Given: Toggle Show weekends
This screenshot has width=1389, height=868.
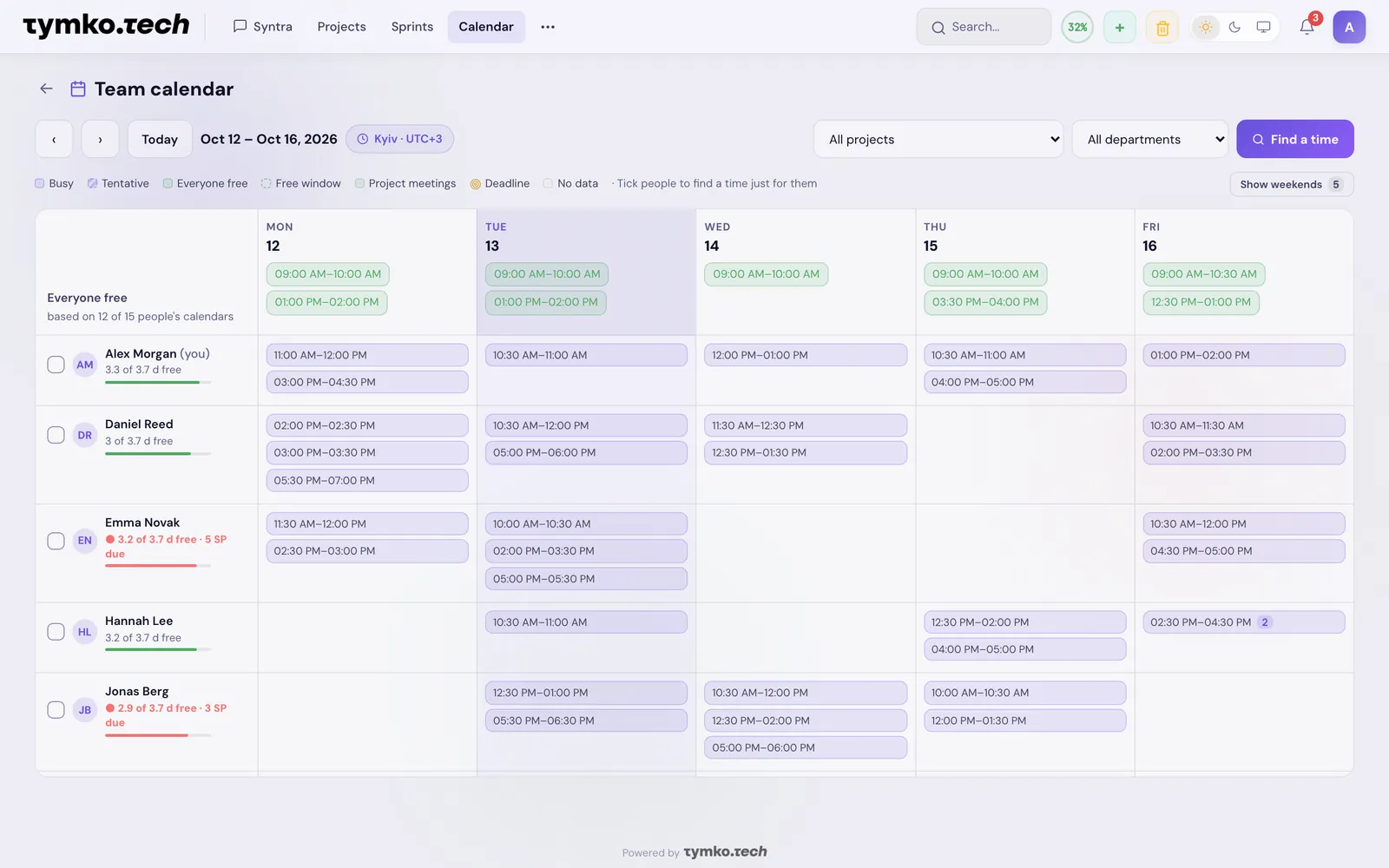Looking at the screenshot, I should click(x=1291, y=184).
